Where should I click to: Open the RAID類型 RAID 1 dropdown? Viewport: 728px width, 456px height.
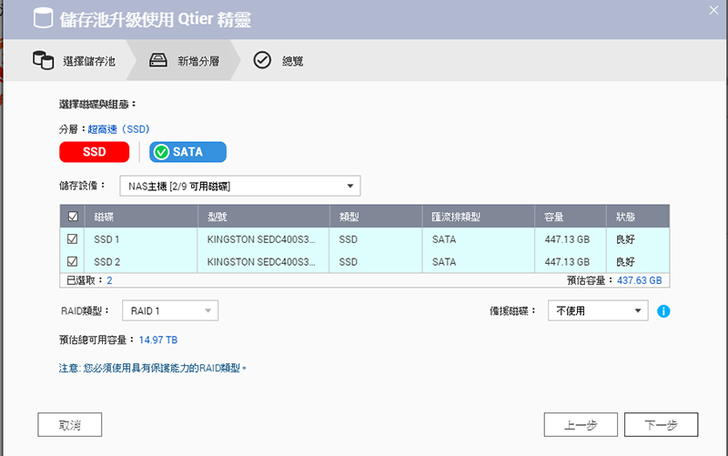click(169, 311)
